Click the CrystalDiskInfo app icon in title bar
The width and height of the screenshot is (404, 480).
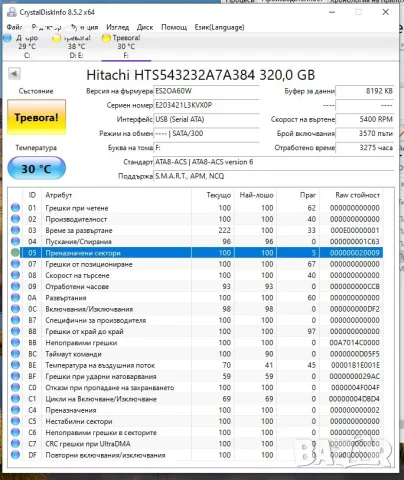12,12
